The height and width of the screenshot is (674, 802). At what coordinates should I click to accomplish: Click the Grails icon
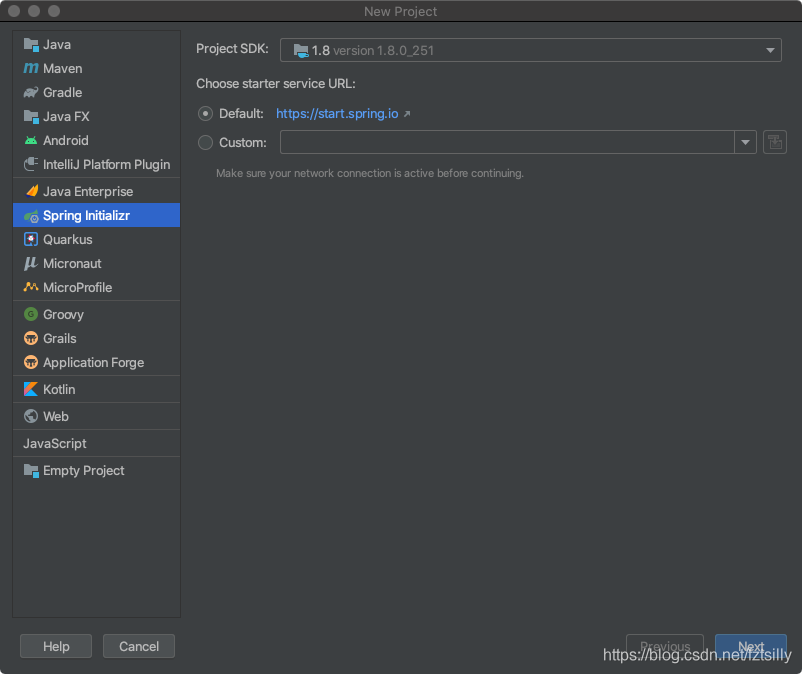(x=31, y=338)
